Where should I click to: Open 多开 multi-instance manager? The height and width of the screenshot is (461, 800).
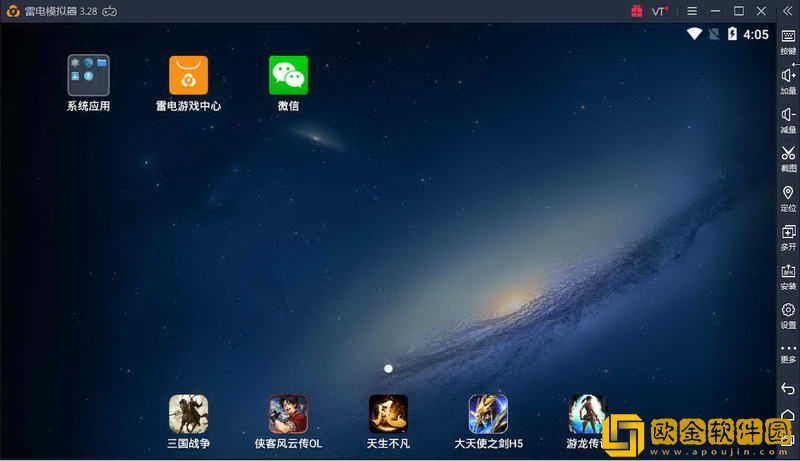788,234
